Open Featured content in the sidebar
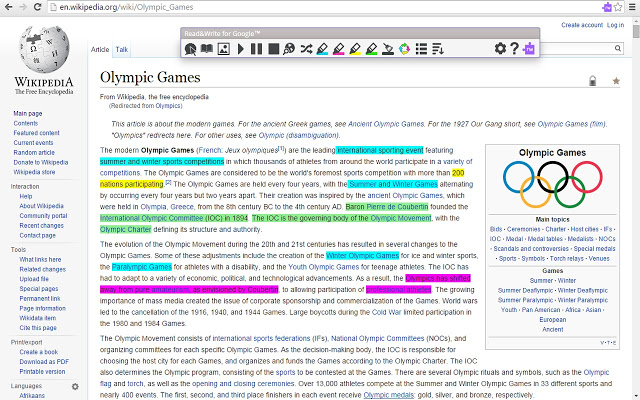This screenshot has width=640, height=400. [x=36, y=133]
